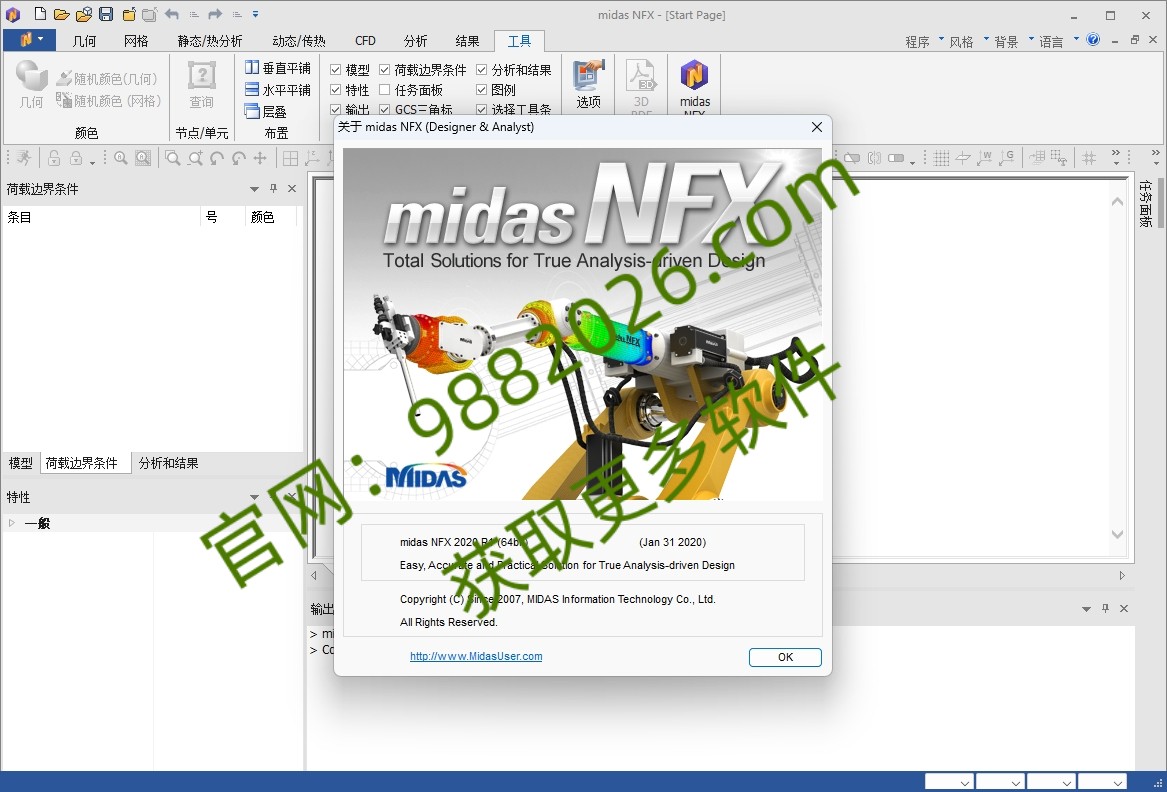Expand the 一般 (General) properties tree node

tap(11, 523)
